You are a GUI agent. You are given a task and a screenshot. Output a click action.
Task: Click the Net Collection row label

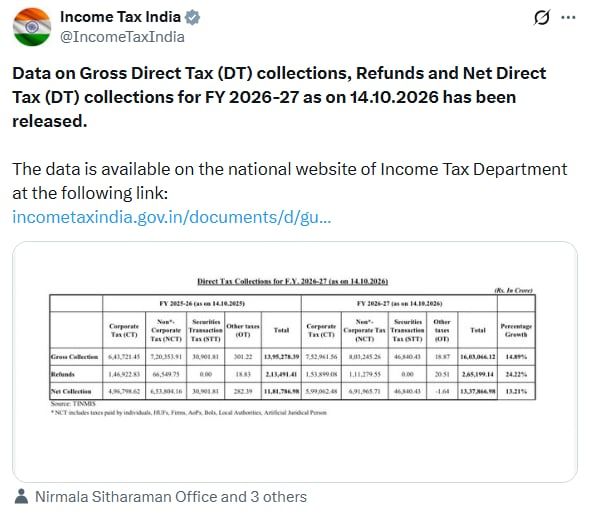click(71, 392)
